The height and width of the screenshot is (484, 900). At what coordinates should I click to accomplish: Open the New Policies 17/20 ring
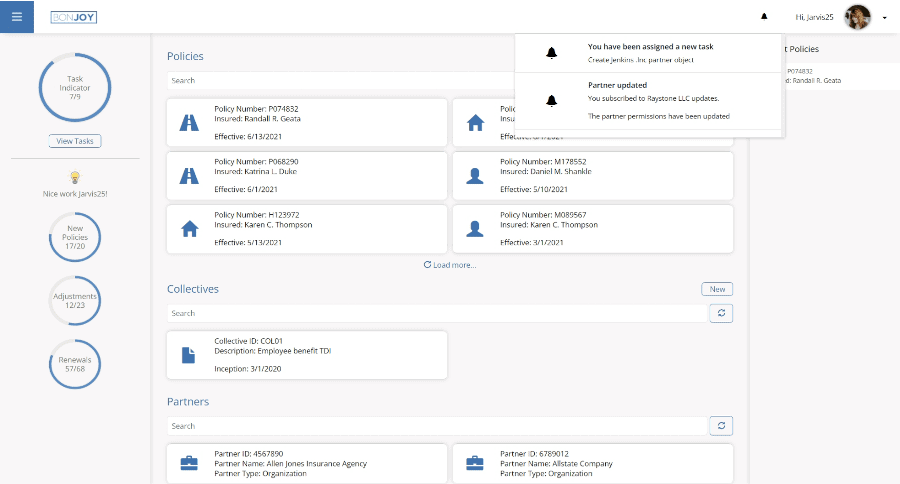tap(75, 237)
